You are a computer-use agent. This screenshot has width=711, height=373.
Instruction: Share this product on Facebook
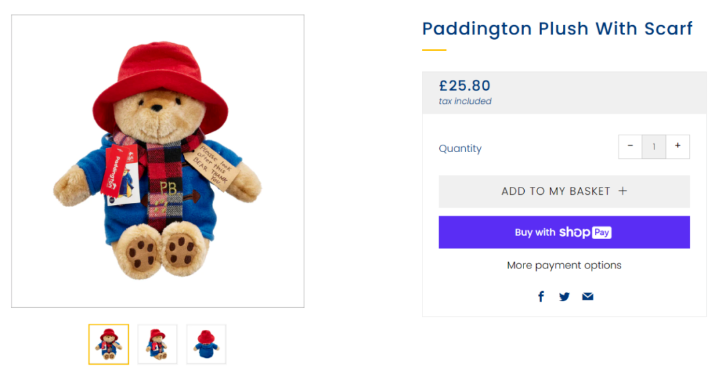(541, 296)
